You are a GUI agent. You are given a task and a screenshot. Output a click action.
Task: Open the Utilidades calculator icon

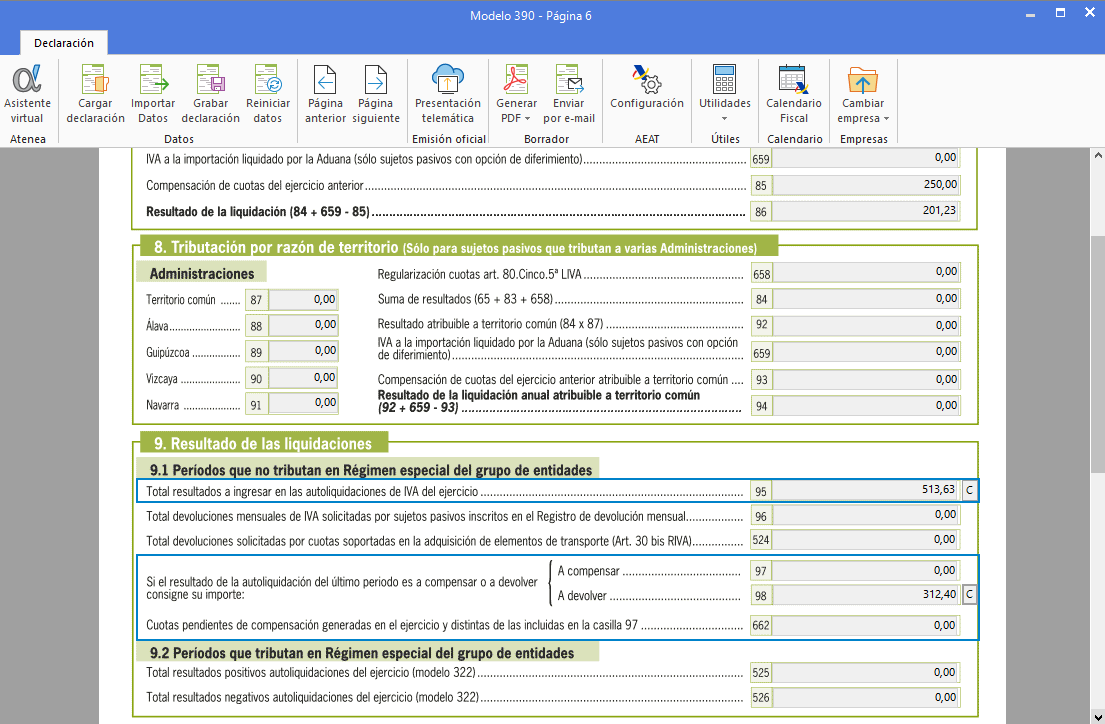pos(724,80)
